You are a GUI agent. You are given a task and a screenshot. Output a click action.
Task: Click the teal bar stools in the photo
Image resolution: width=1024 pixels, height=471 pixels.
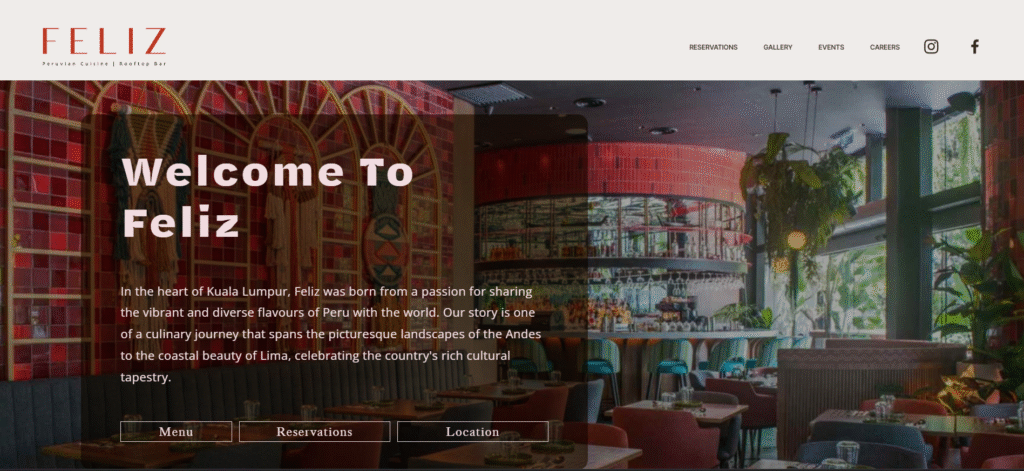(666, 366)
